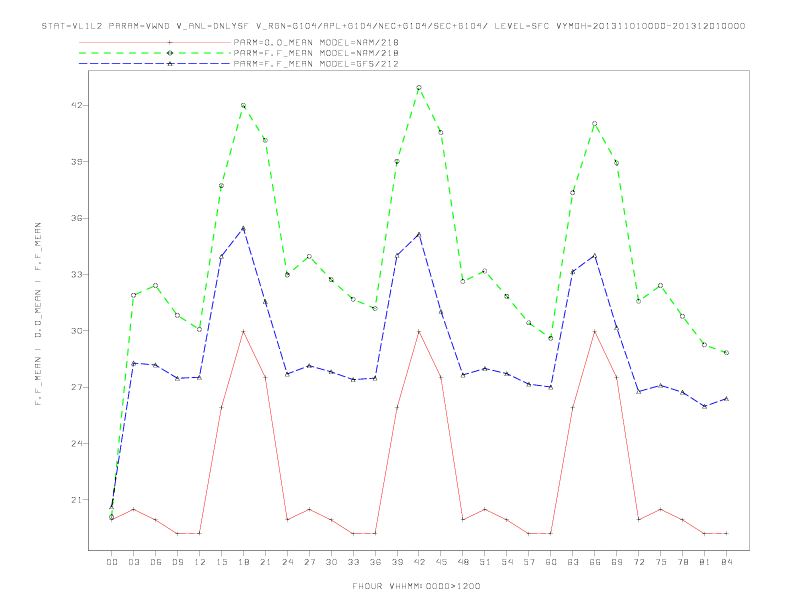Click x-axis tick label 24

pyautogui.click(x=287, y=562)
